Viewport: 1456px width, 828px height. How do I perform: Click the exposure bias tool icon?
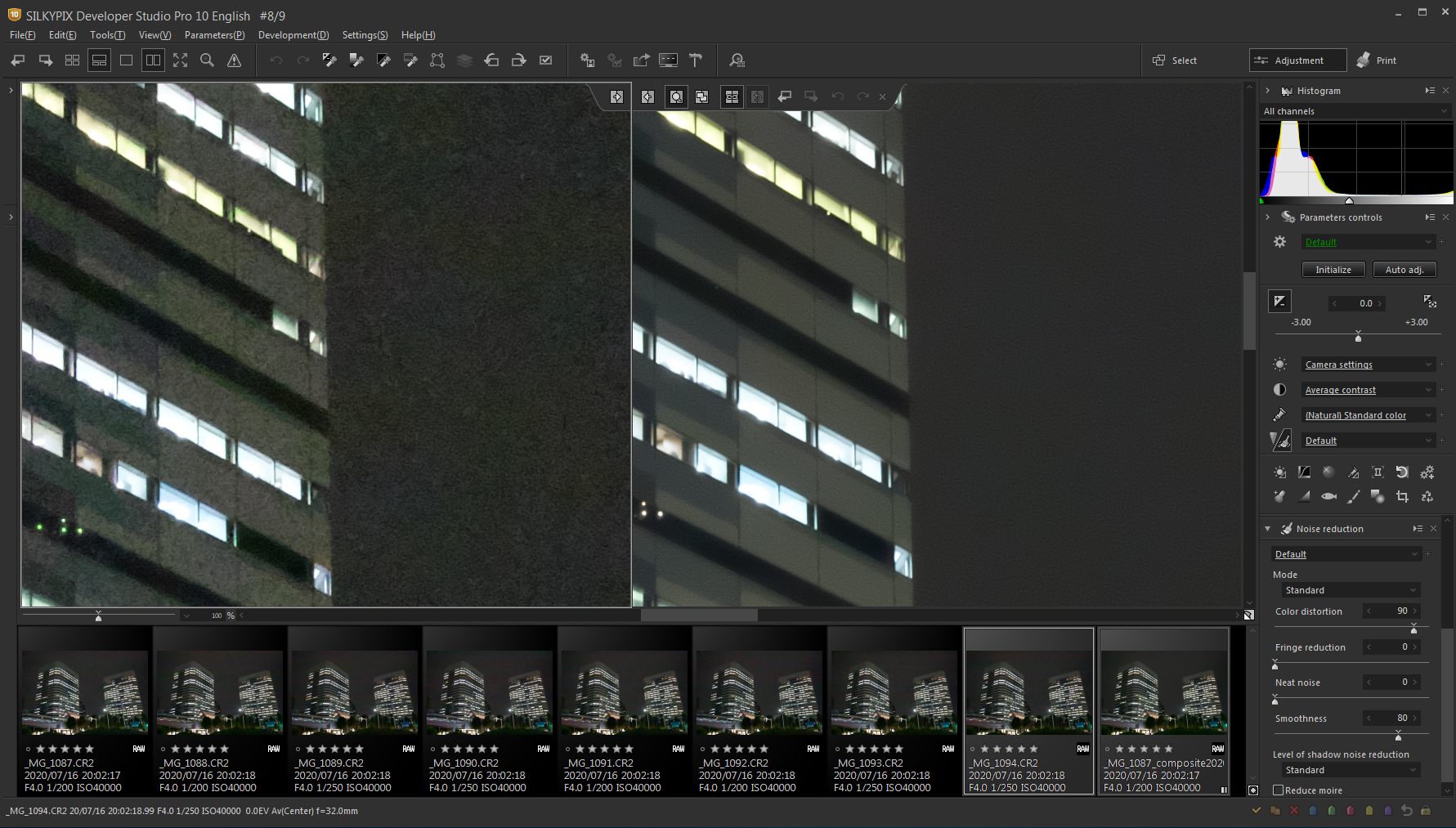click(x=1279, y=302)
